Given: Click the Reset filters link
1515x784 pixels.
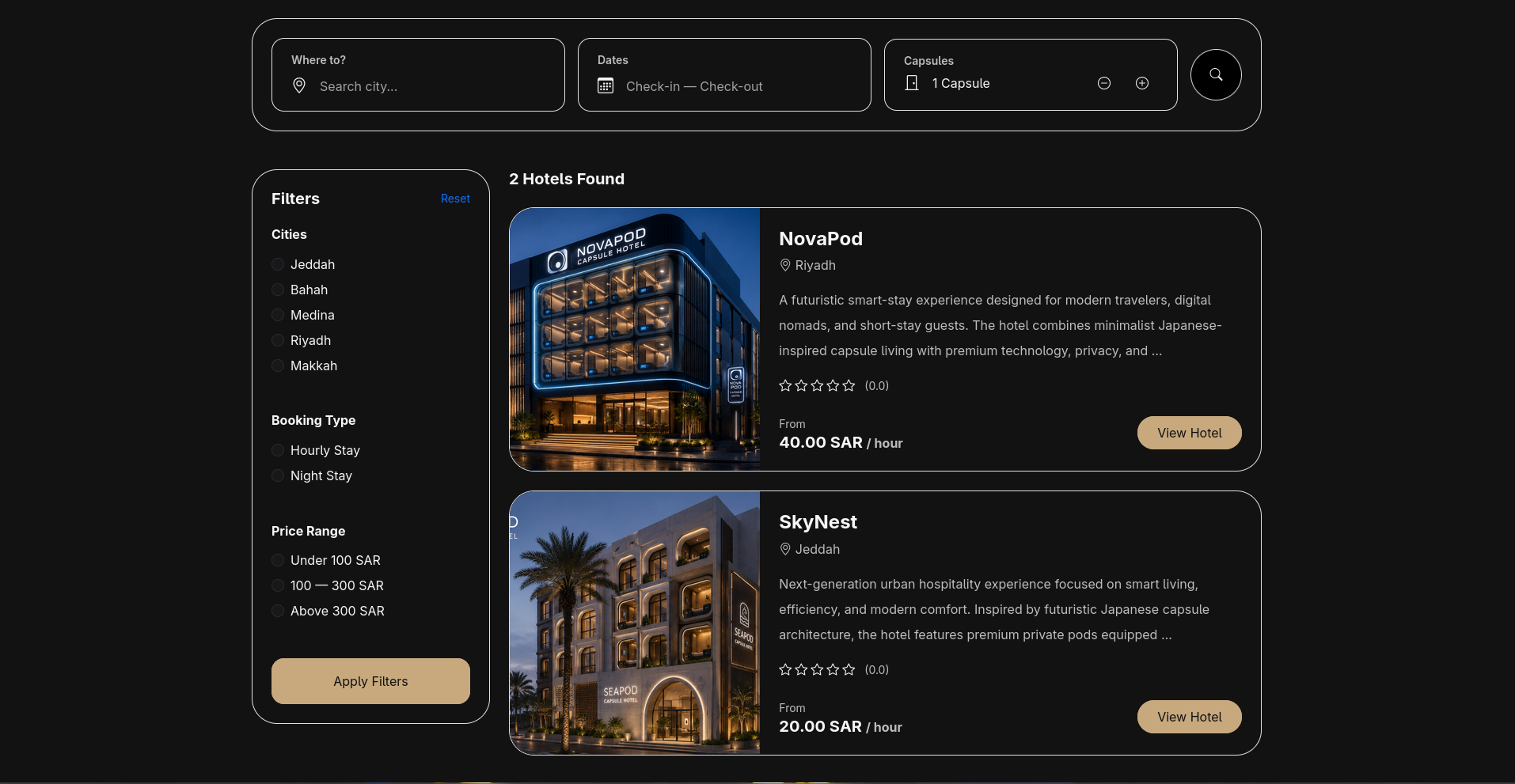Looking at the screenshot, I should (455, 199).
